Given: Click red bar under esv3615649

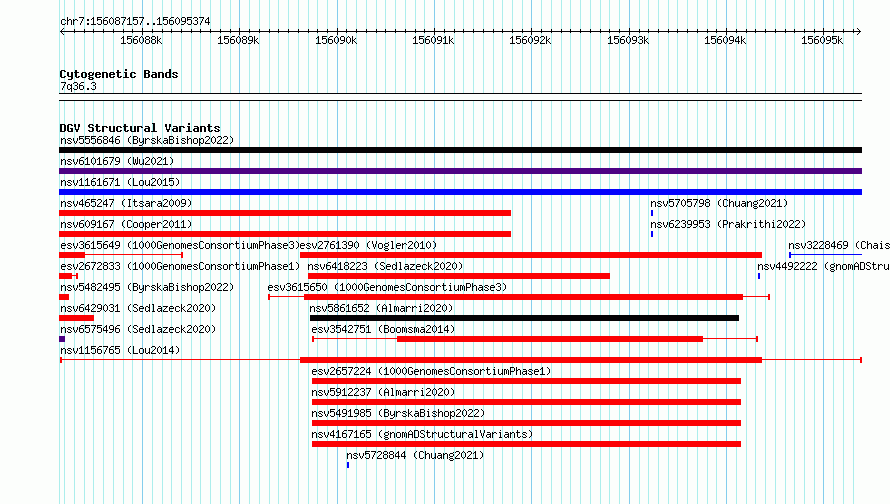Looking at the screenshot, I should (x=72, y=255).
